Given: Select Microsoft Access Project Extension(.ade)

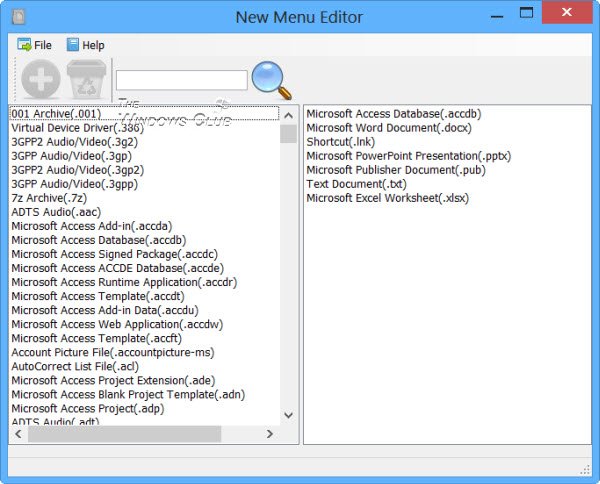Looking at the screenshot, I should pyautogui.click(x=113, y=380).
